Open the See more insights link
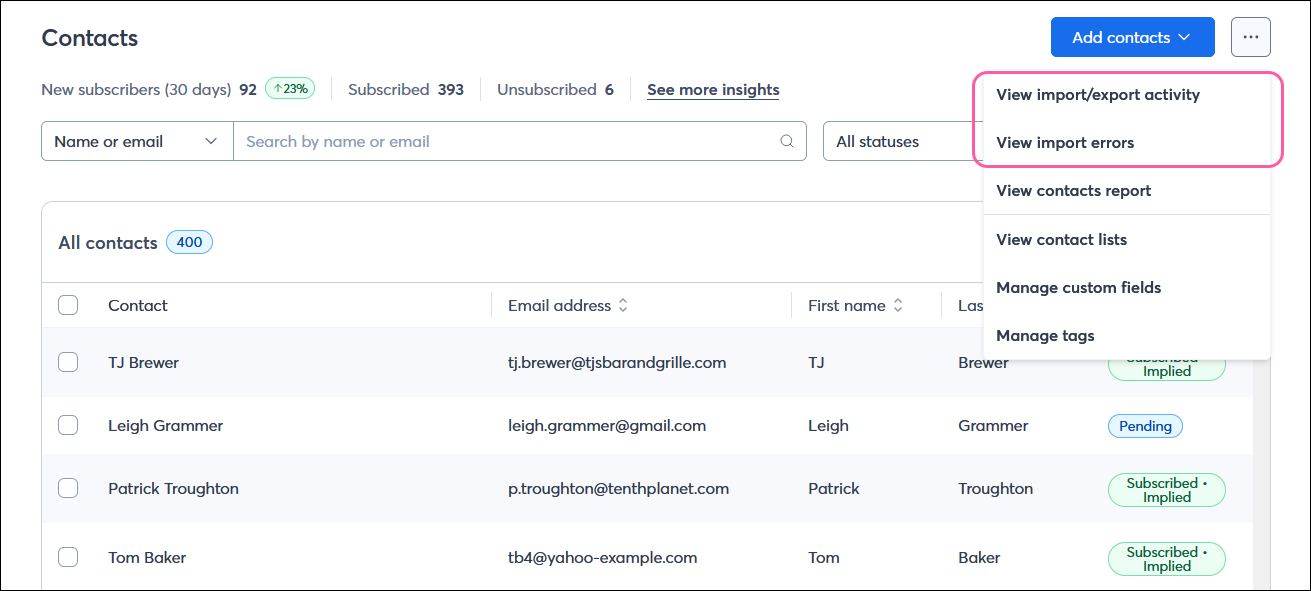This screenshot has width=1311, height=591. [712, 89]
